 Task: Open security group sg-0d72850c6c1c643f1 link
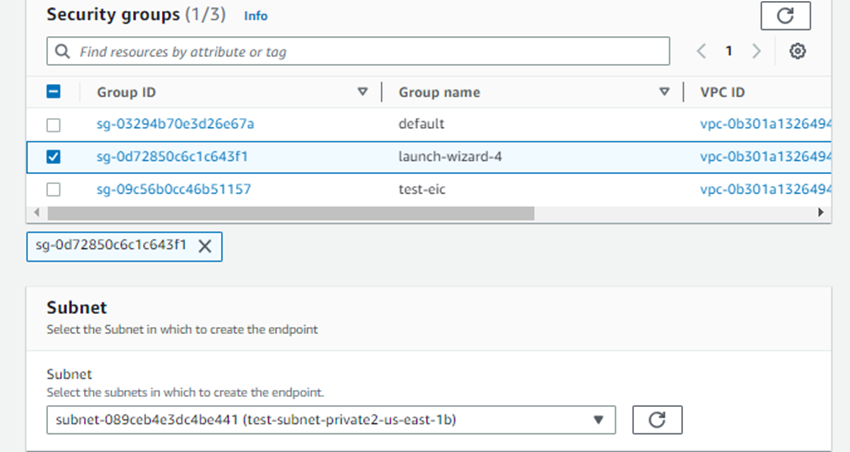coord(172,157)
